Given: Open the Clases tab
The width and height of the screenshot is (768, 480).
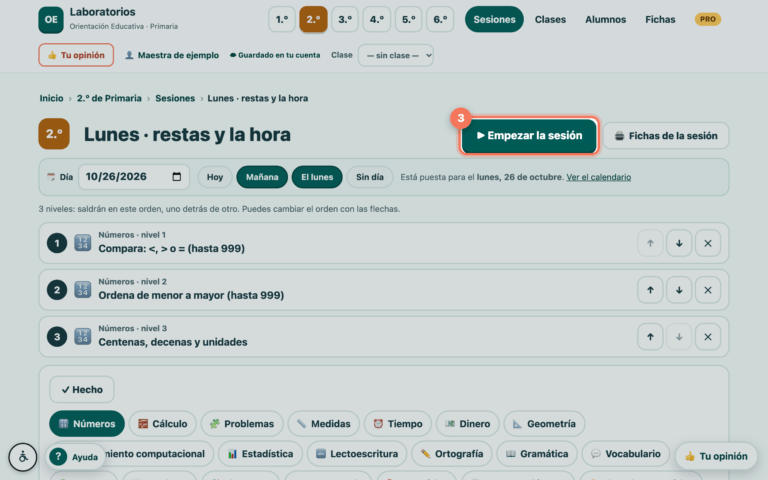Looking at the screenshot, I should point(550,20).
